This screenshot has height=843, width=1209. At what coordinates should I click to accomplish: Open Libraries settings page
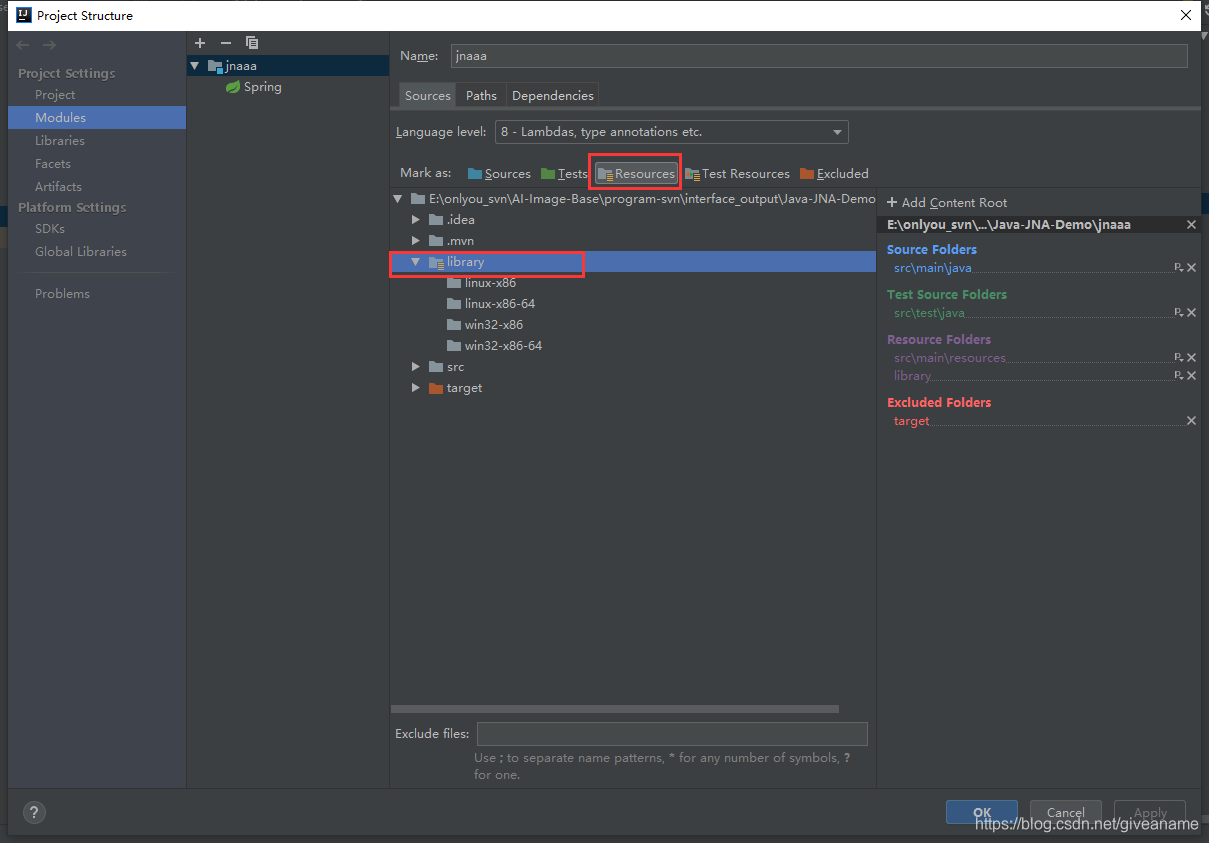(60, 141)
